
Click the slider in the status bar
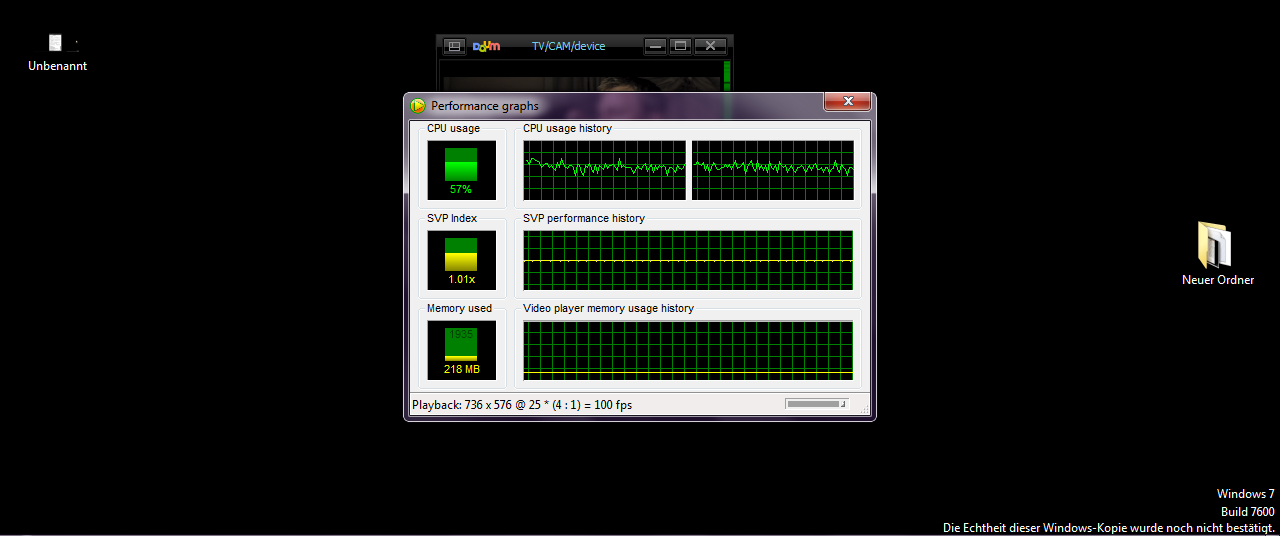click(x=816, y=404)
